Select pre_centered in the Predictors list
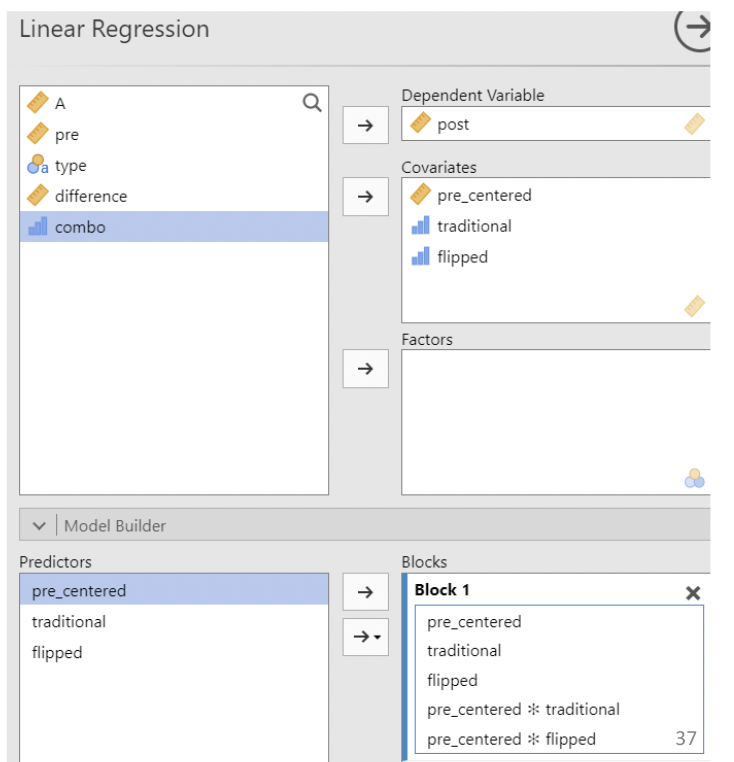This screenshot has height=762, width=734. [x=79, y=591]
